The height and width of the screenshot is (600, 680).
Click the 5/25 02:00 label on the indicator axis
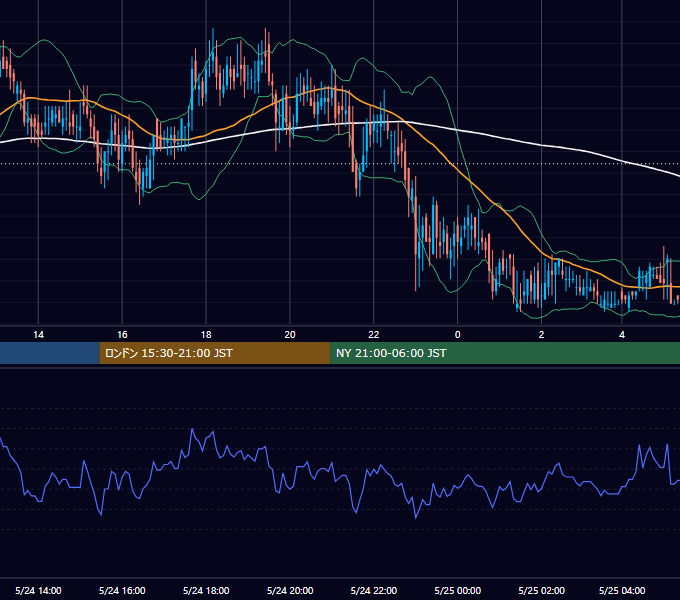pyautogui.click(x=541, y=590)
